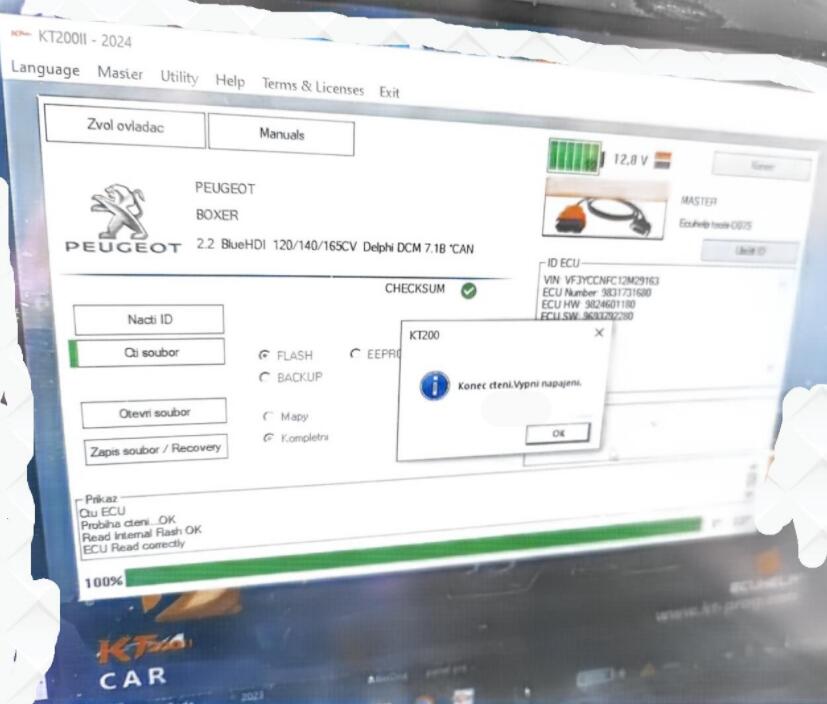Click the Otevri soubor button
The width and height of the screenshot is (827, 704).
[x=154, y=412]
